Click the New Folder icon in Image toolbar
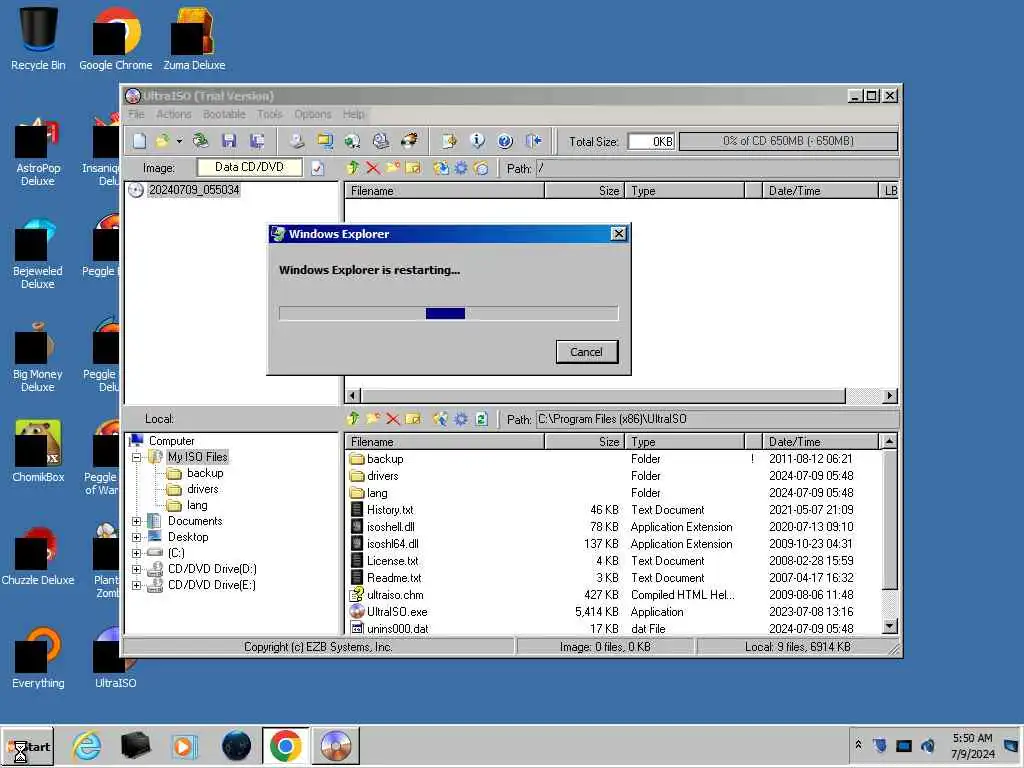 point(393,168)
